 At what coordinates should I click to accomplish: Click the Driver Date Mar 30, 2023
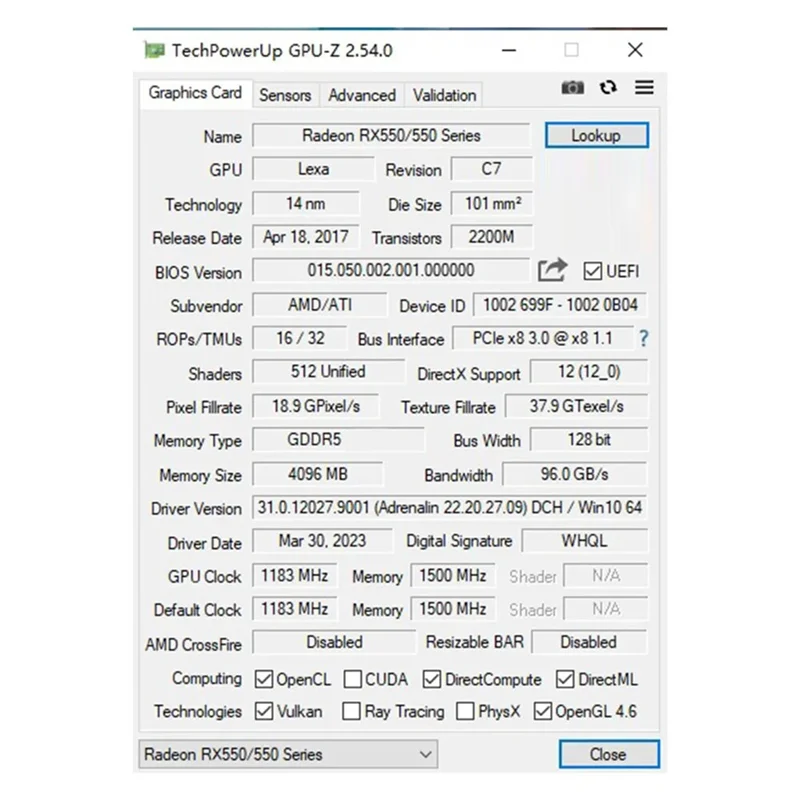(x=322, y=541)
